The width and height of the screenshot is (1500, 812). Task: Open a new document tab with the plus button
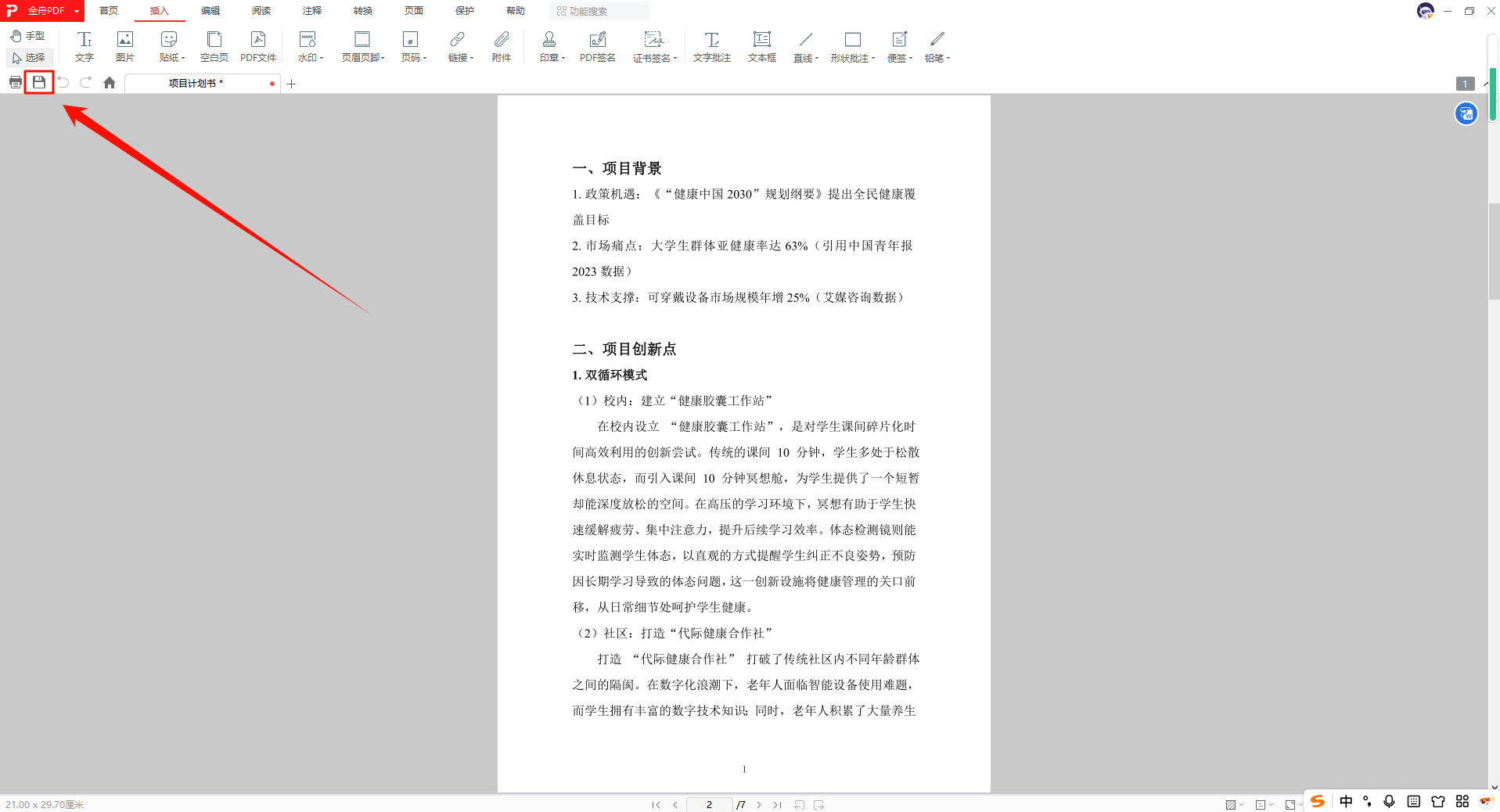pos(291,83)
